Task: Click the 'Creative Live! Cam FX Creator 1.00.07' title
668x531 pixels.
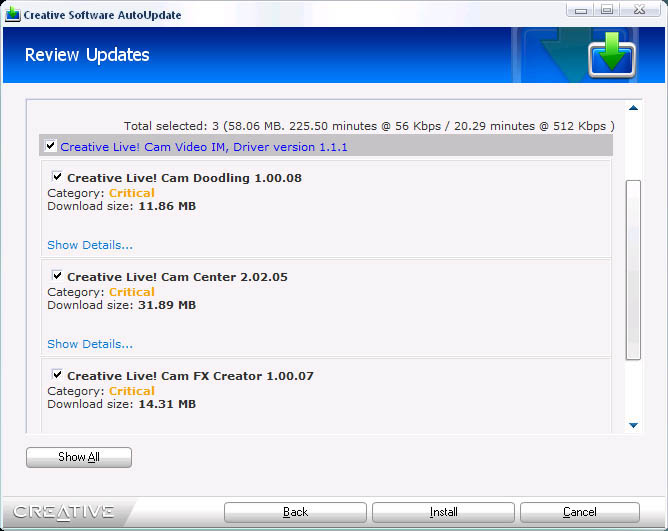Action: pos(190,376)
